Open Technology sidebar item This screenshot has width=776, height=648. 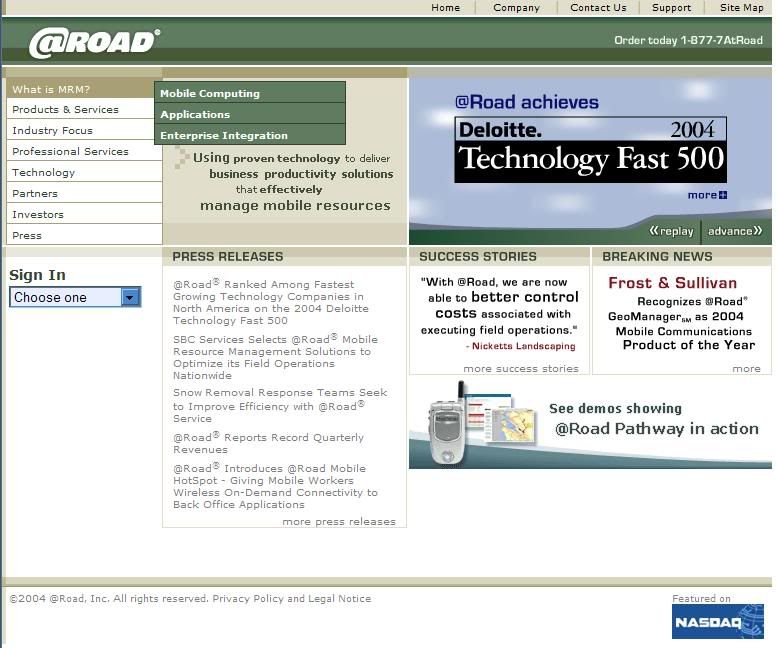pos(85,172)
